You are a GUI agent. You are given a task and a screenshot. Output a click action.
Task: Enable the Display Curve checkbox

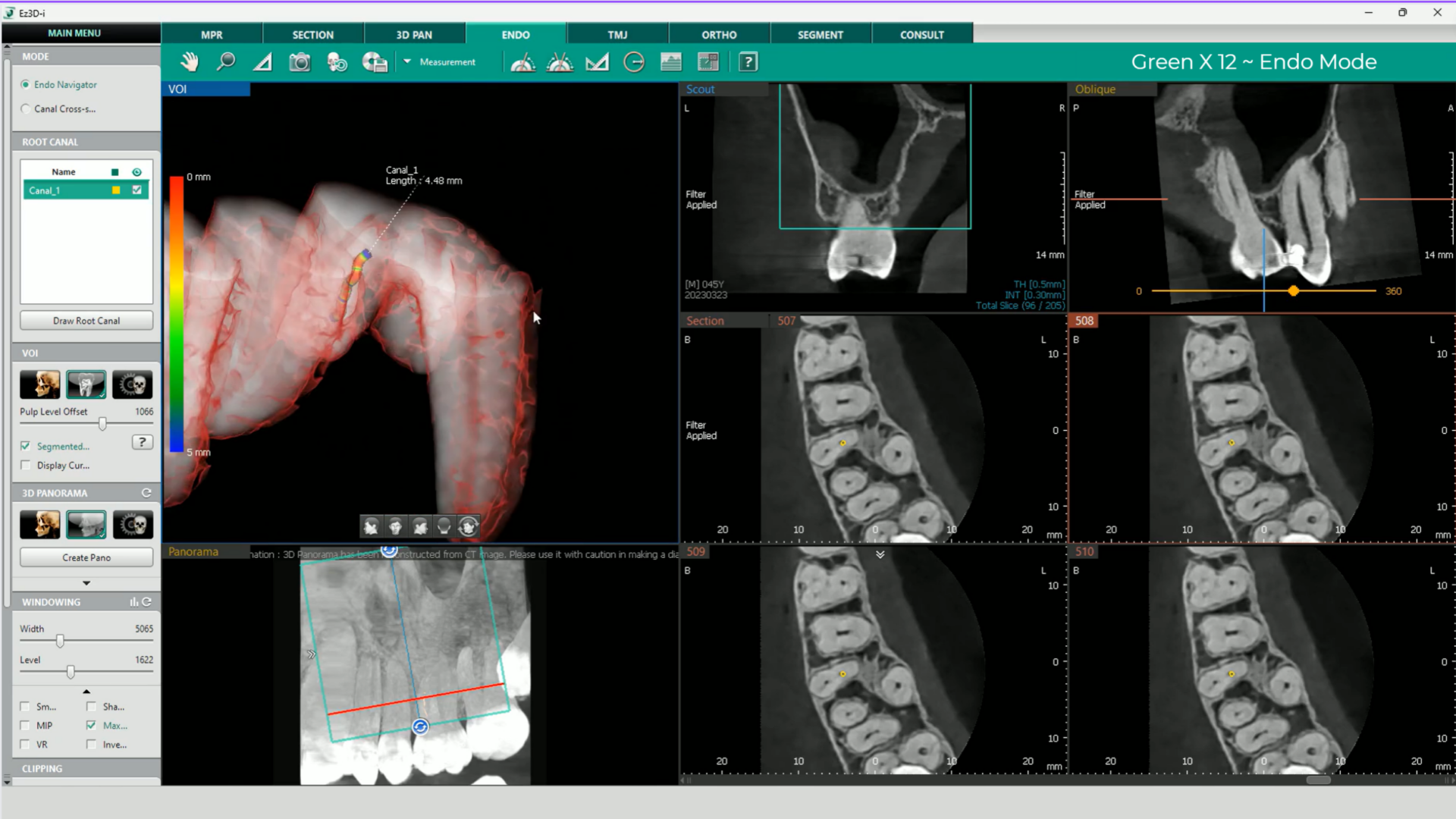pyautogui.click(x=26, y=466)
